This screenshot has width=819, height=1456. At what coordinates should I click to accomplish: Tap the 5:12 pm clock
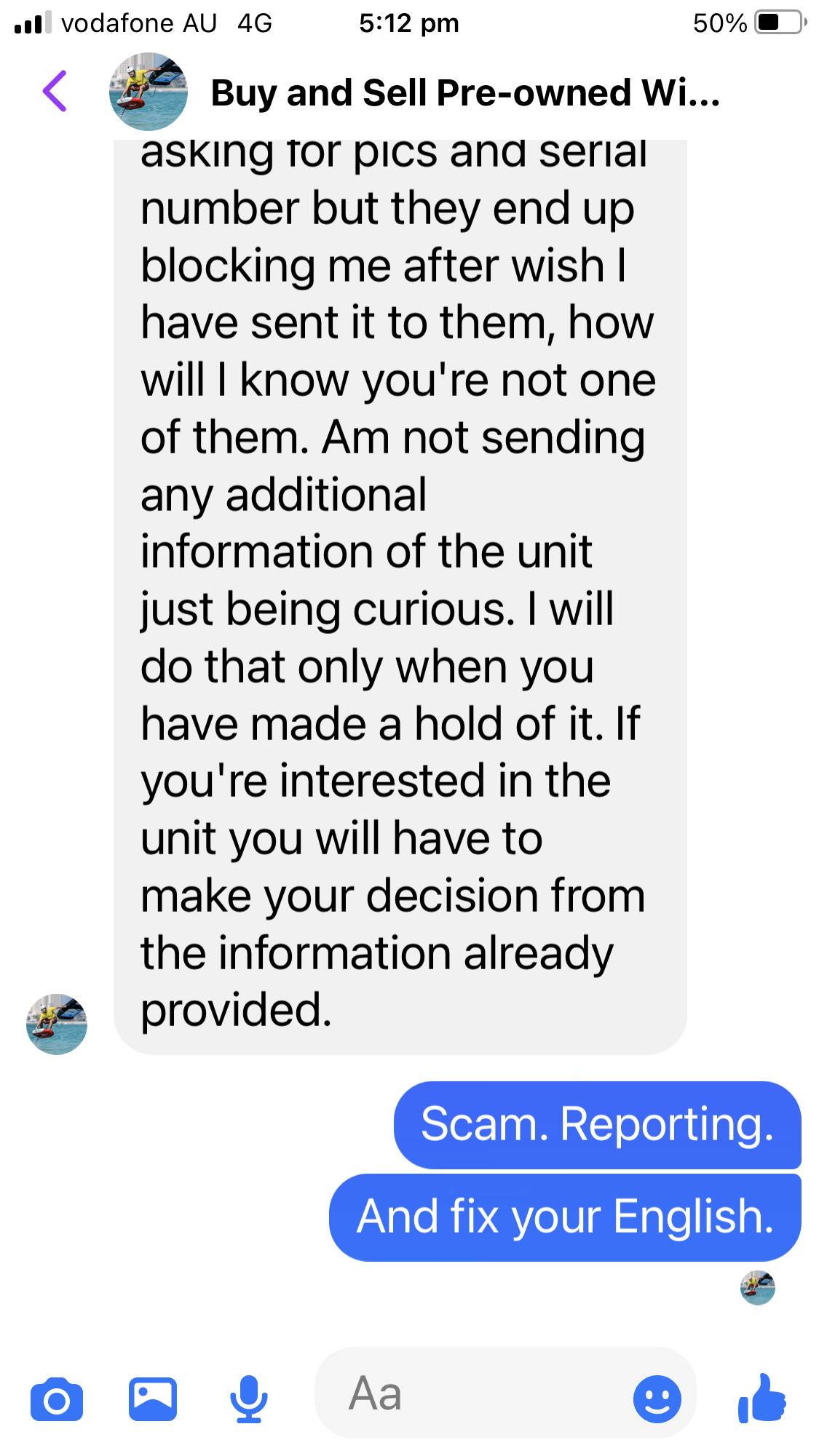pos(409,23)
